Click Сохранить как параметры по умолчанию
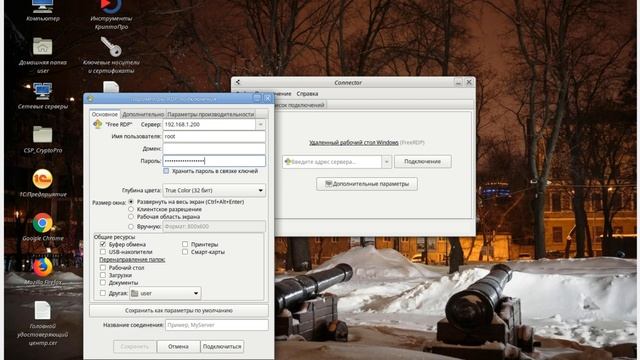The height and width of the screenshot is (360, 640). pos(179,311)
